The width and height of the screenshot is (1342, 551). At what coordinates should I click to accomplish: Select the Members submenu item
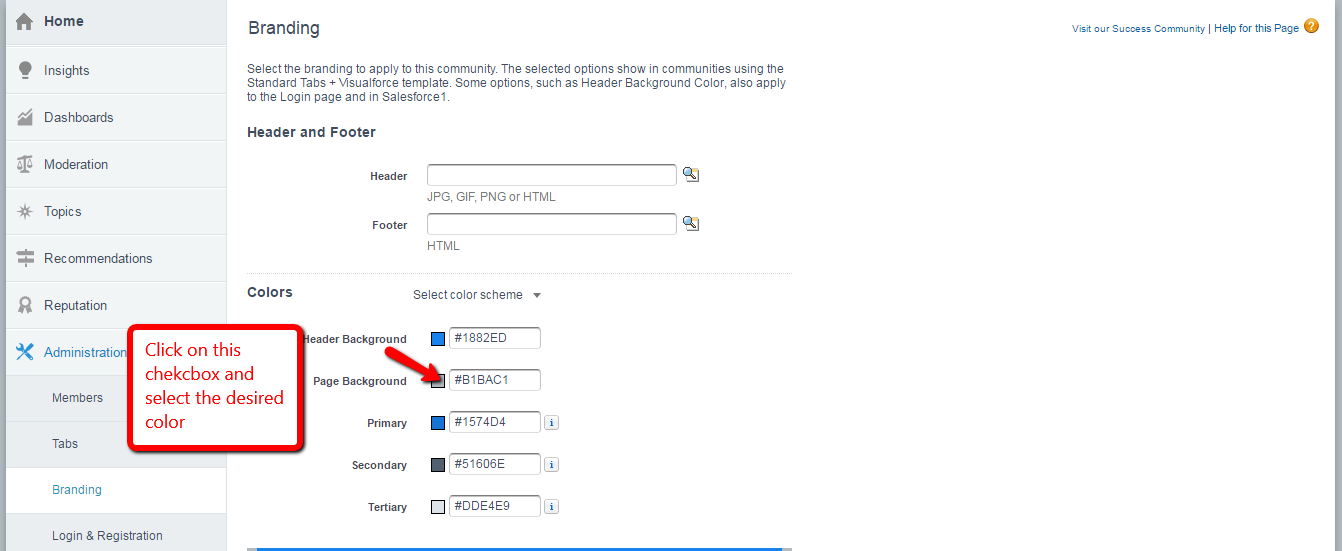coord(77,398)
